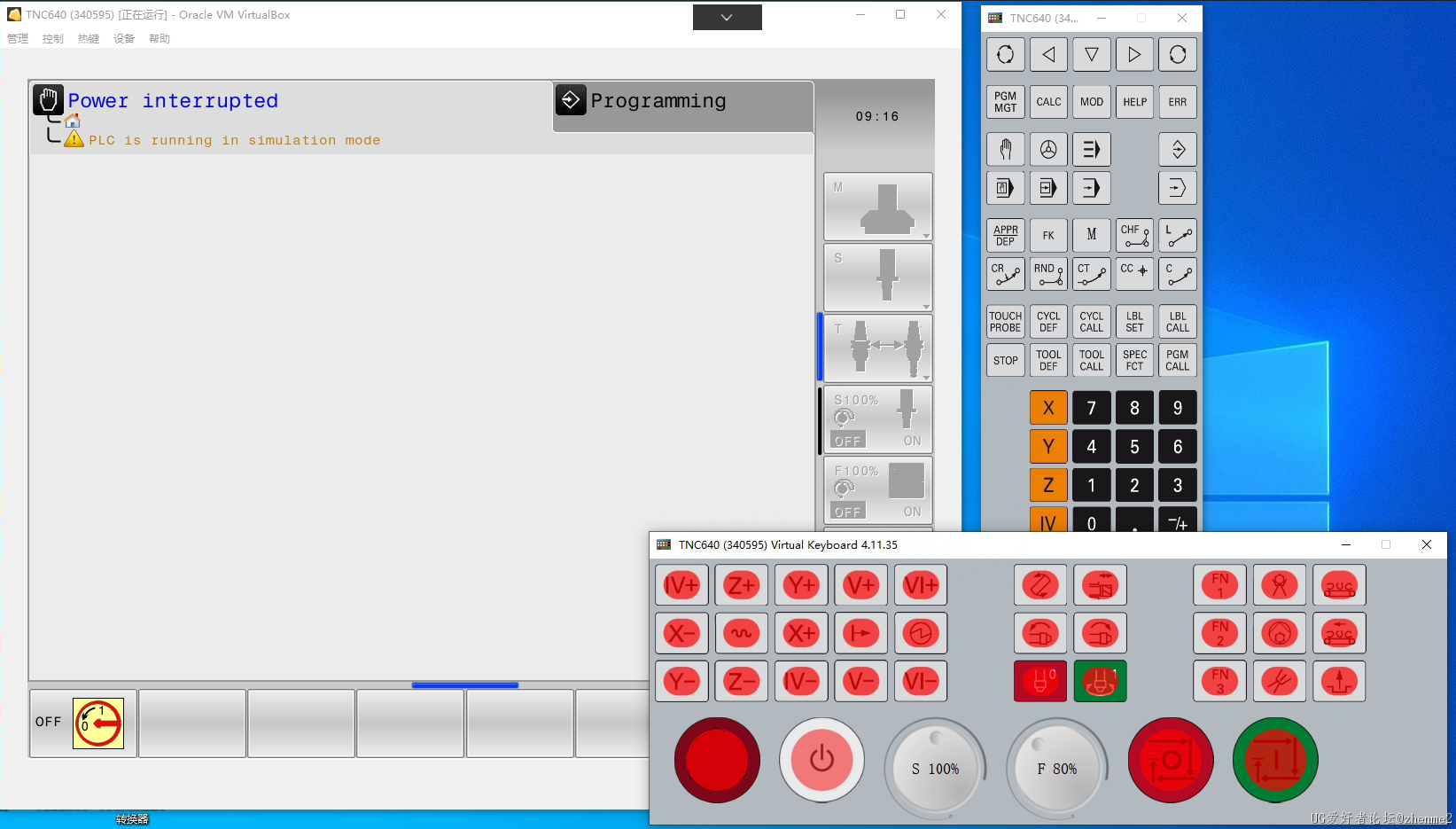This screenshot has height=829, width=1456.
Task: Click the Y+ axis jog button
Action: [801, 585]
